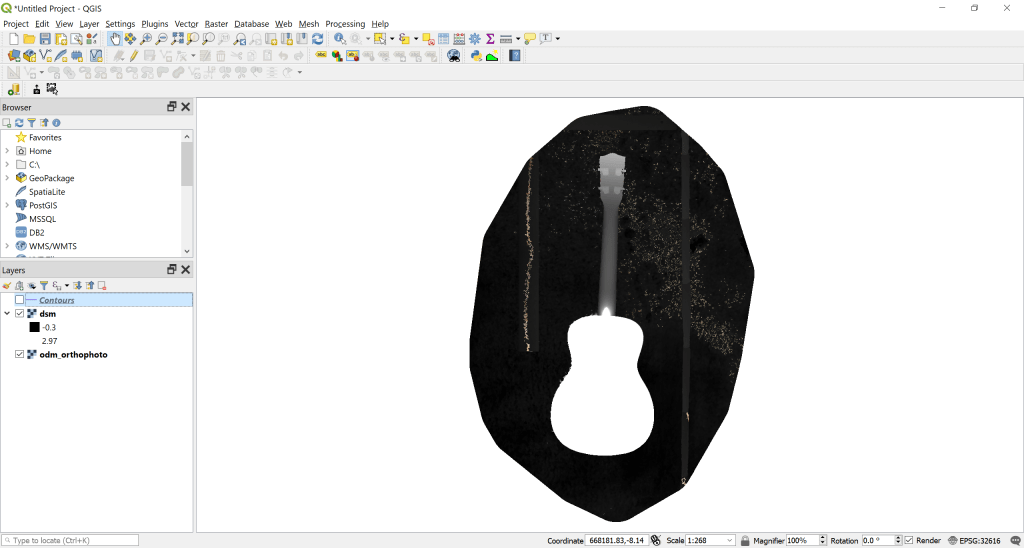The height and width of the screenshot is (548, 1024).
Task: Click the Browser panel filter icon
Action: point(31,123)
